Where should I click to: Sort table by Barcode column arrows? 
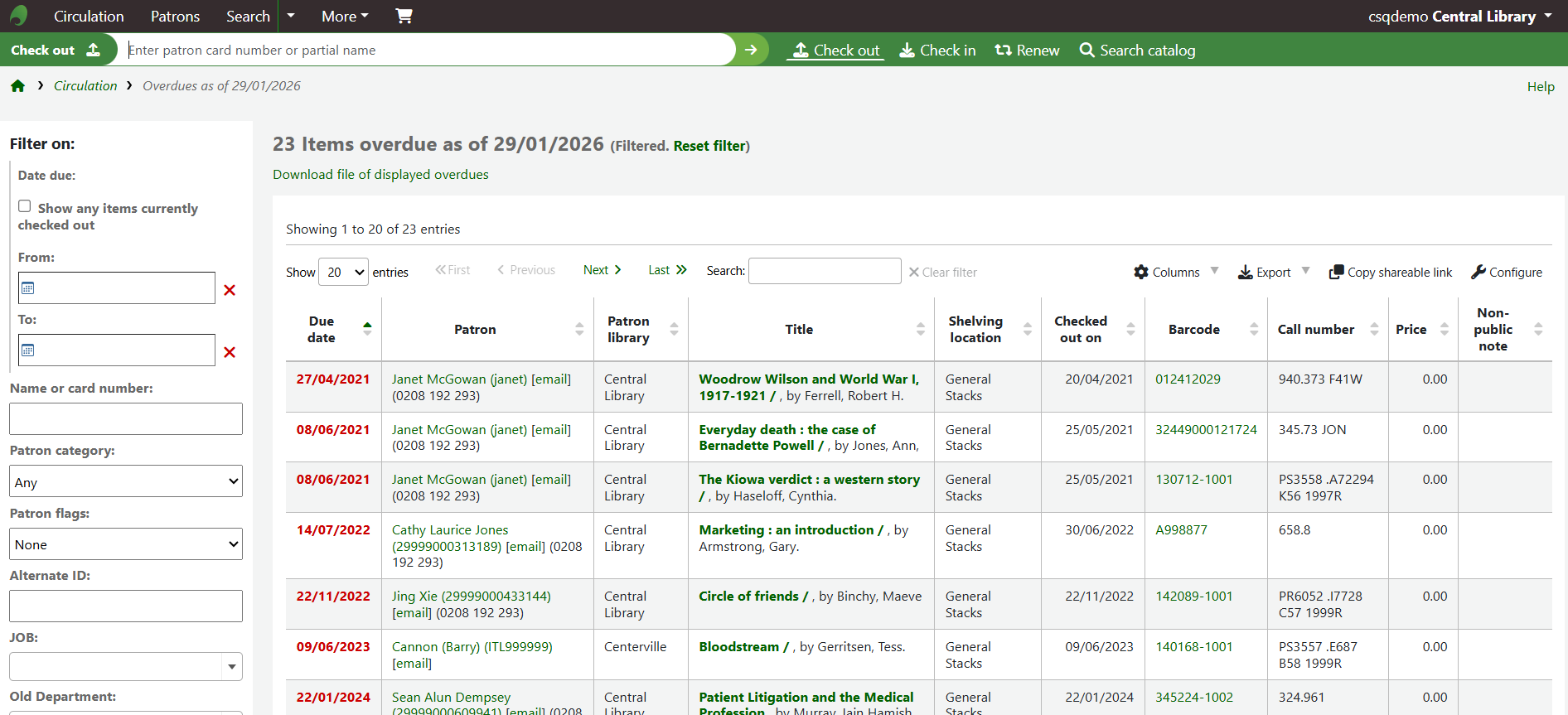pos(1253,329)
